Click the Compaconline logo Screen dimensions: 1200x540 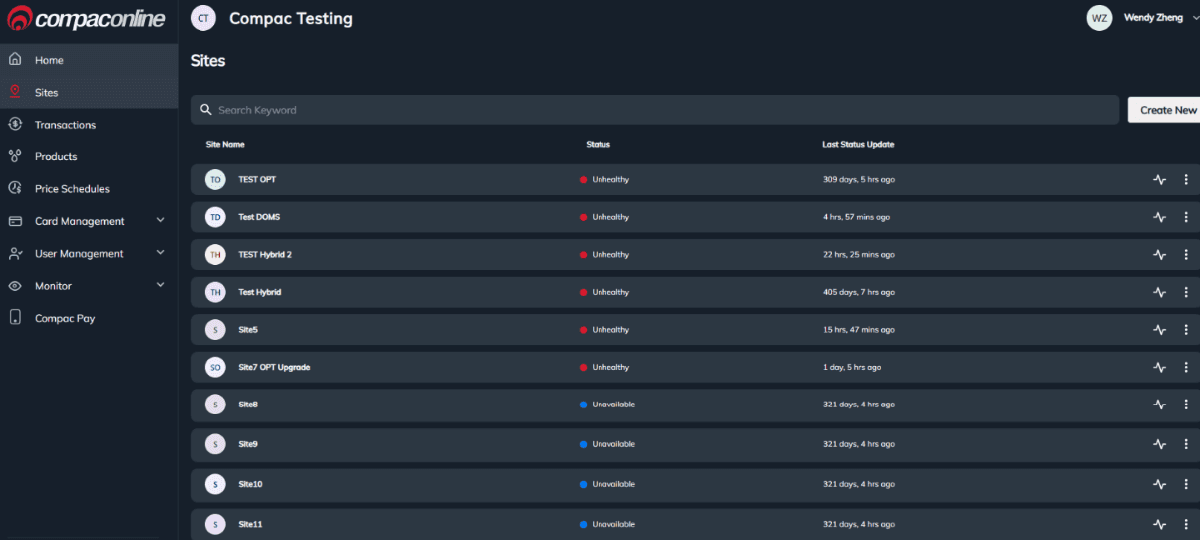pyautogui.click(x=86, y=18)
